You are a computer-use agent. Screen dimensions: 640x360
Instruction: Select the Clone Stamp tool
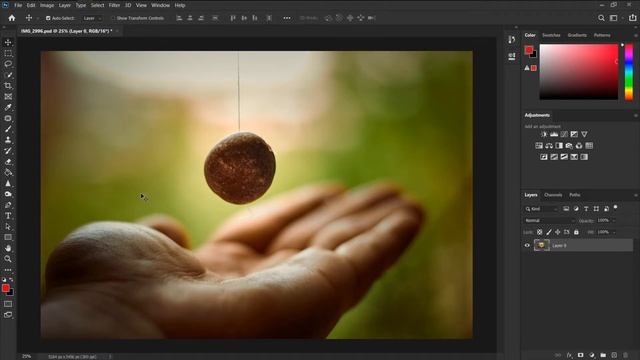pyautogui.click(x=8, y=140)
